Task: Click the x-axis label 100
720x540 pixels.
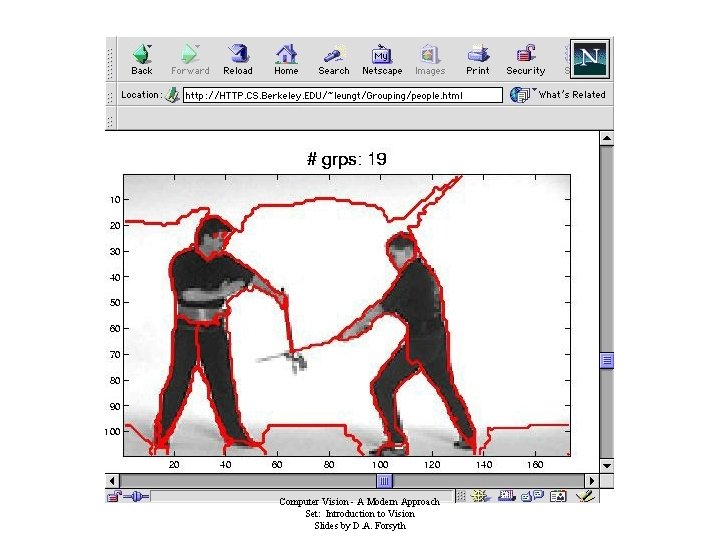Action: (380, 465)
